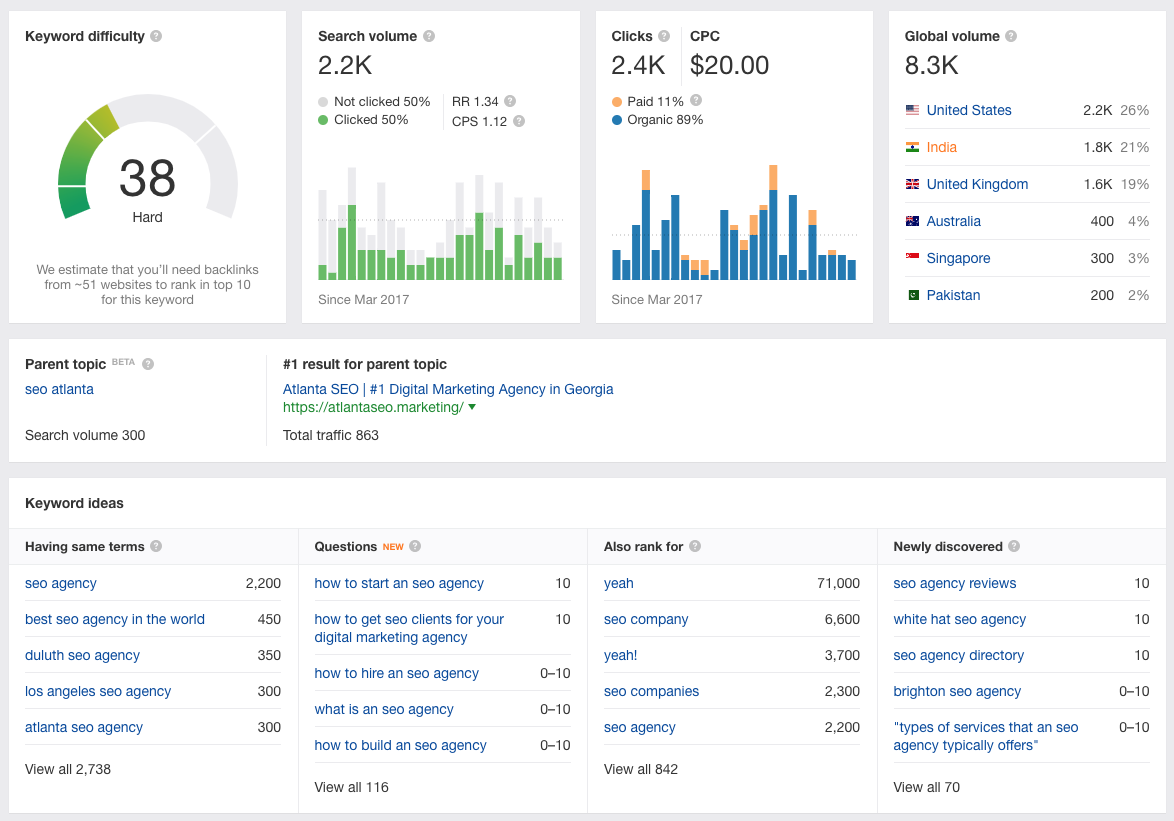Click the RR 1.34 help icon

[x=510, y=101]
